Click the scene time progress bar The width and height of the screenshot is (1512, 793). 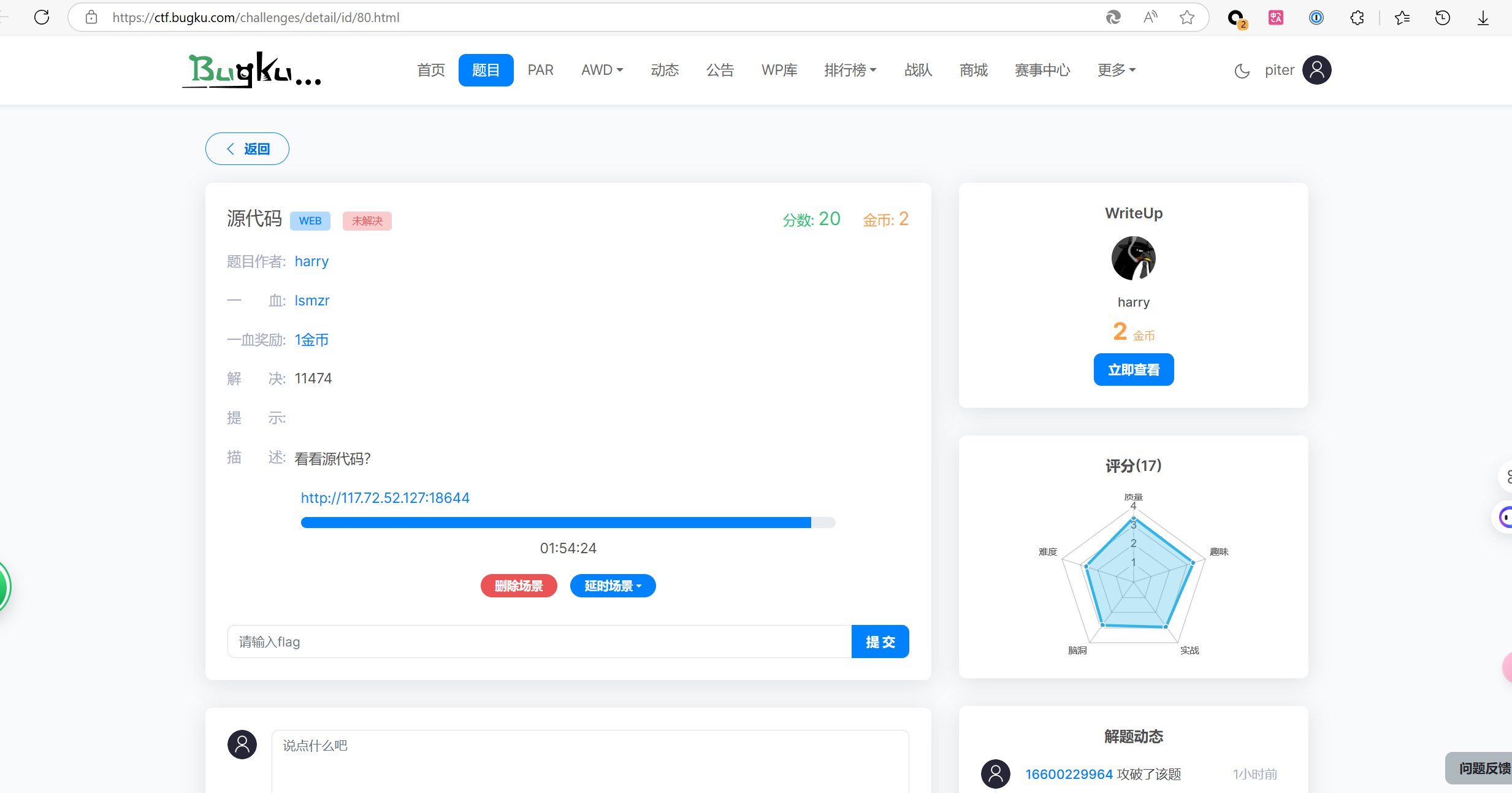568,523
